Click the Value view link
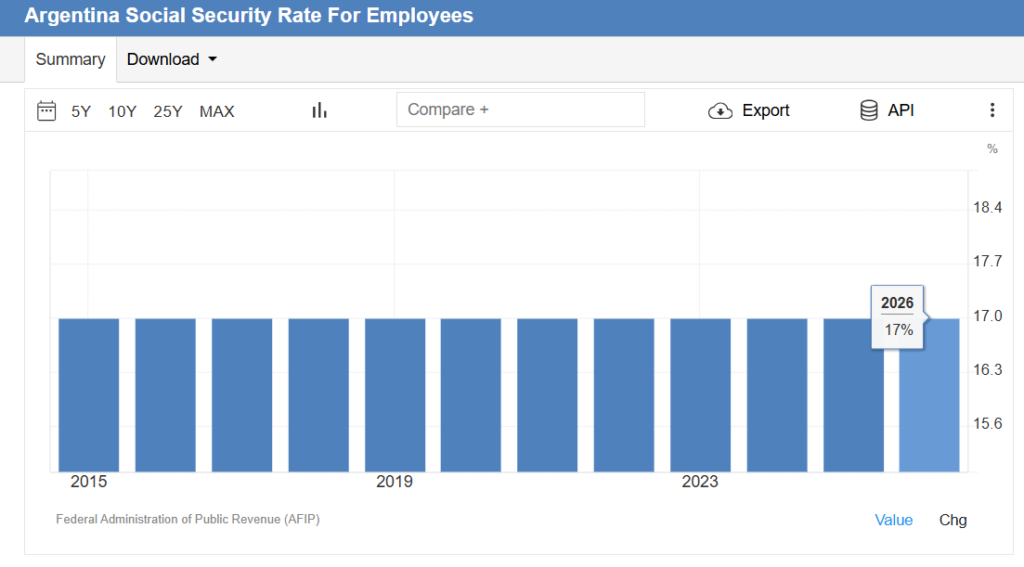 [893, 520]
